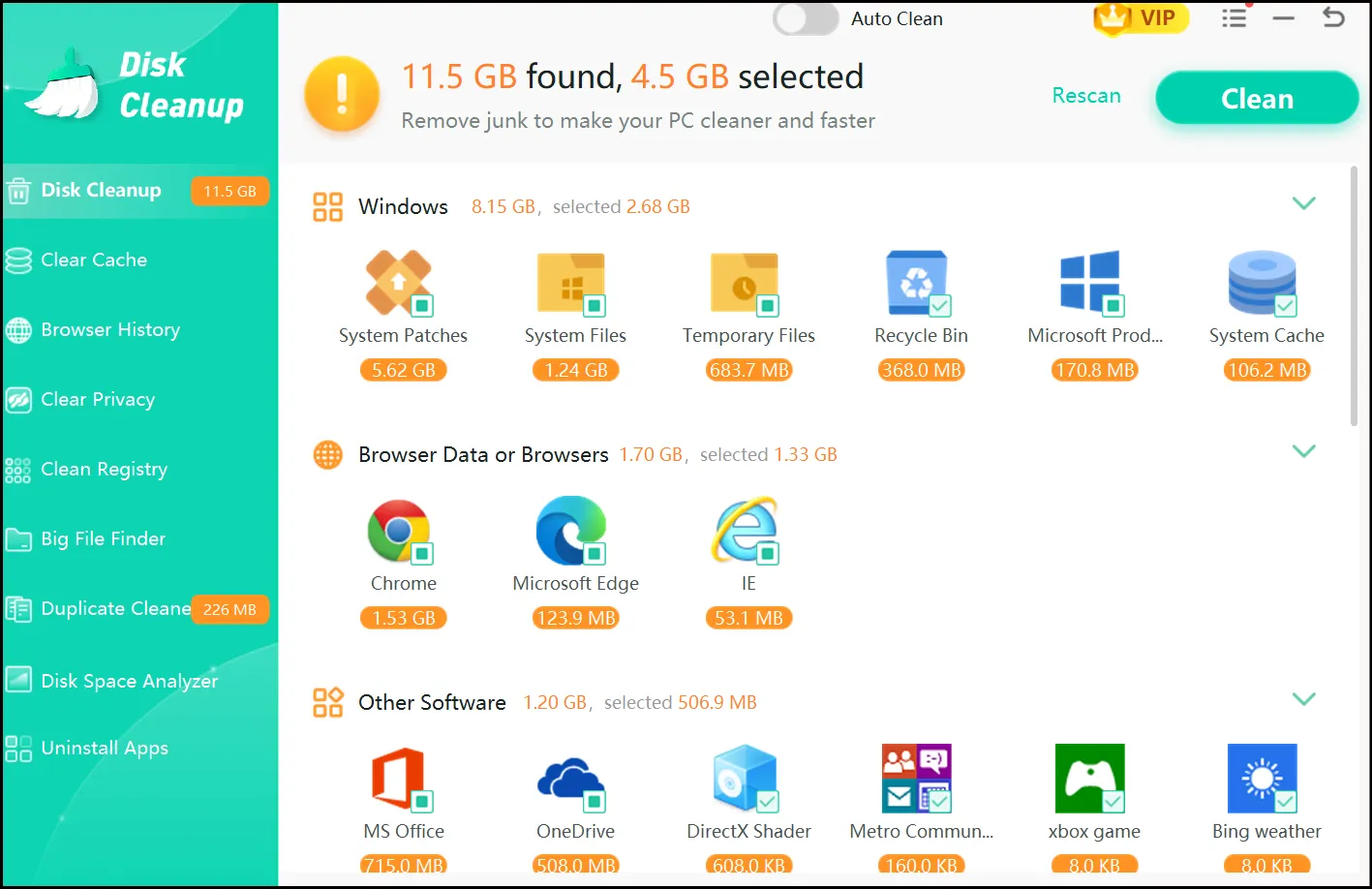
Task: Click the Disk Cleanup broom logo
Action: [64, 85]
